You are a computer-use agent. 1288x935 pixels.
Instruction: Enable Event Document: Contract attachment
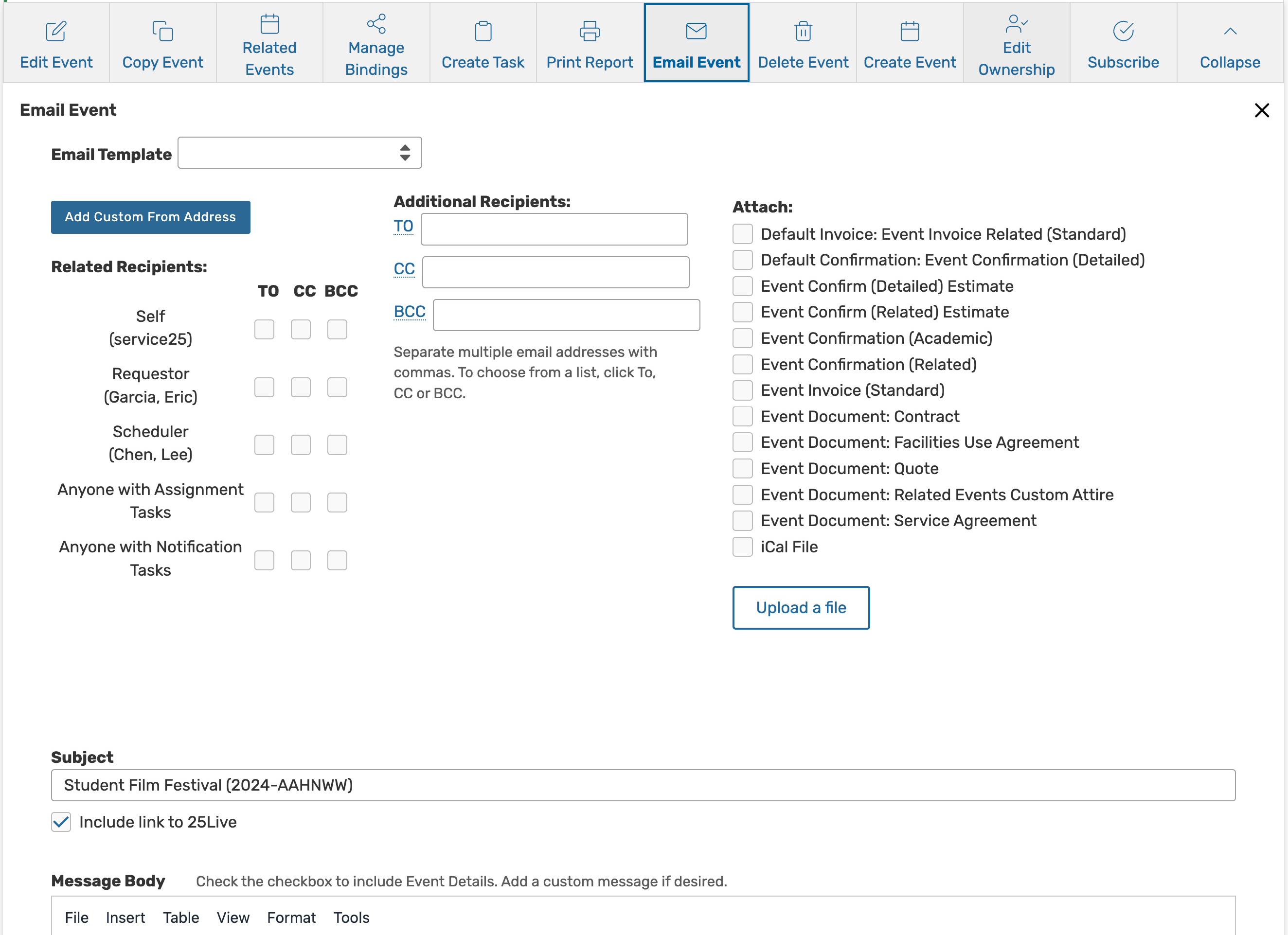click(x=742, y=416)
